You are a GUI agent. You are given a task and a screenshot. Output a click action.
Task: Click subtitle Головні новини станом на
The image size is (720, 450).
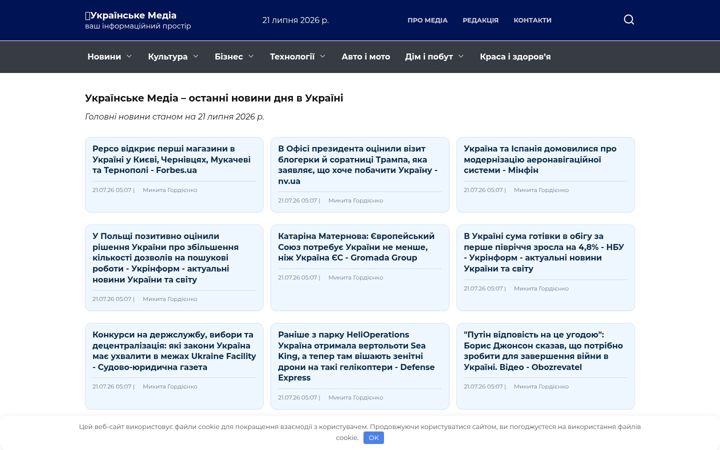coord(174,117)
